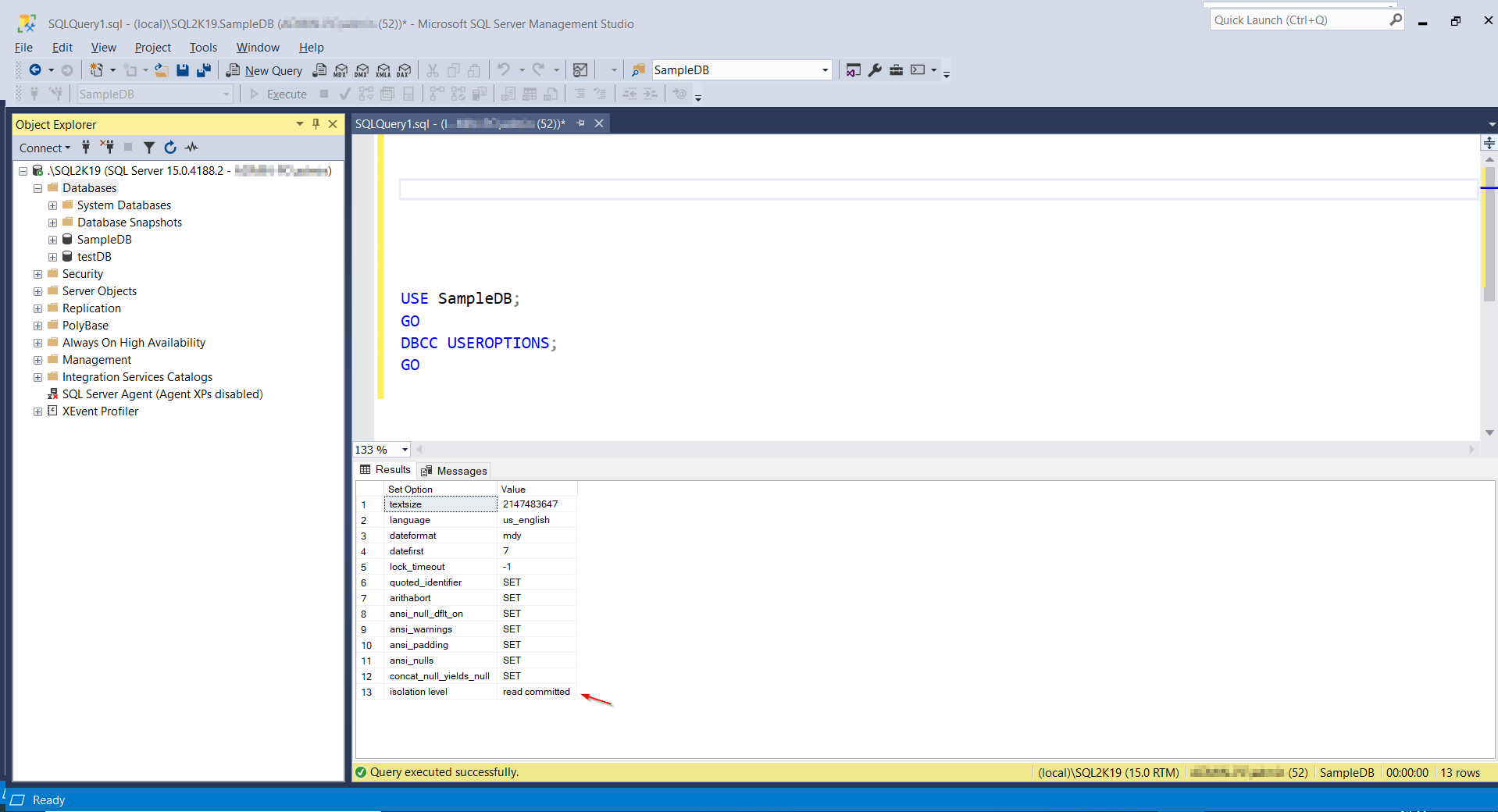The height and width of the screenshot is (812, 1498).
Task: Click the Object Explorer filter icon
Action: tap(148, 148)
